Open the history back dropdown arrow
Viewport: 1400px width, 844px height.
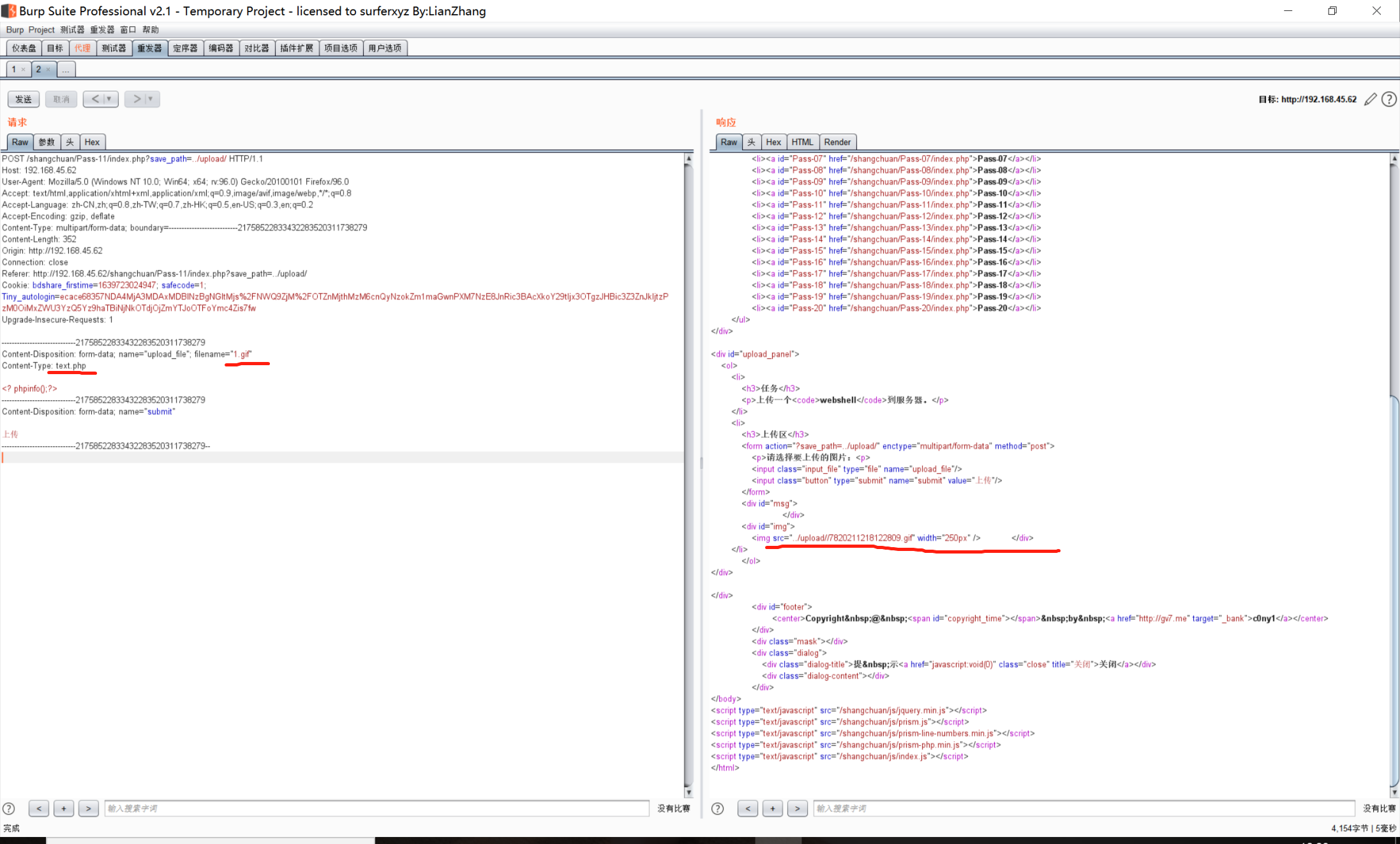tap(110, 99)
